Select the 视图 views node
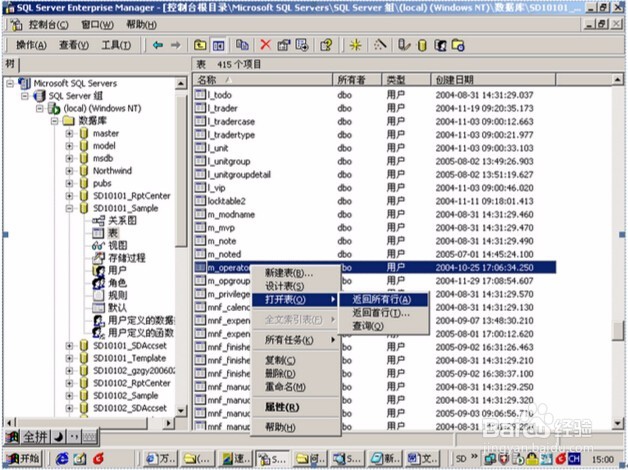Image resolution: width=628 pixels, height=470 pixels. (118, 245)
